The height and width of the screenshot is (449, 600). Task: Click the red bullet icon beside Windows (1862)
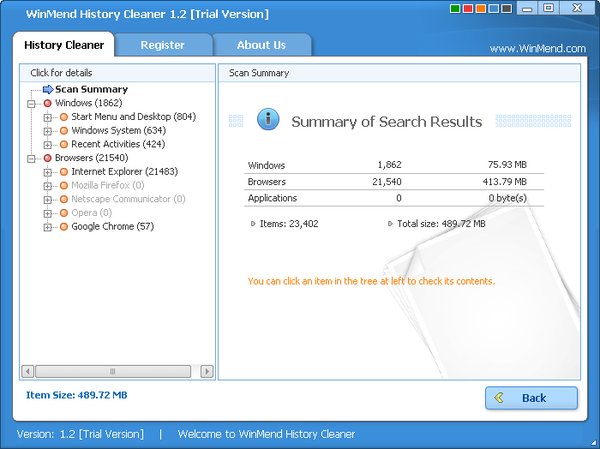click(x=47, y=103)
